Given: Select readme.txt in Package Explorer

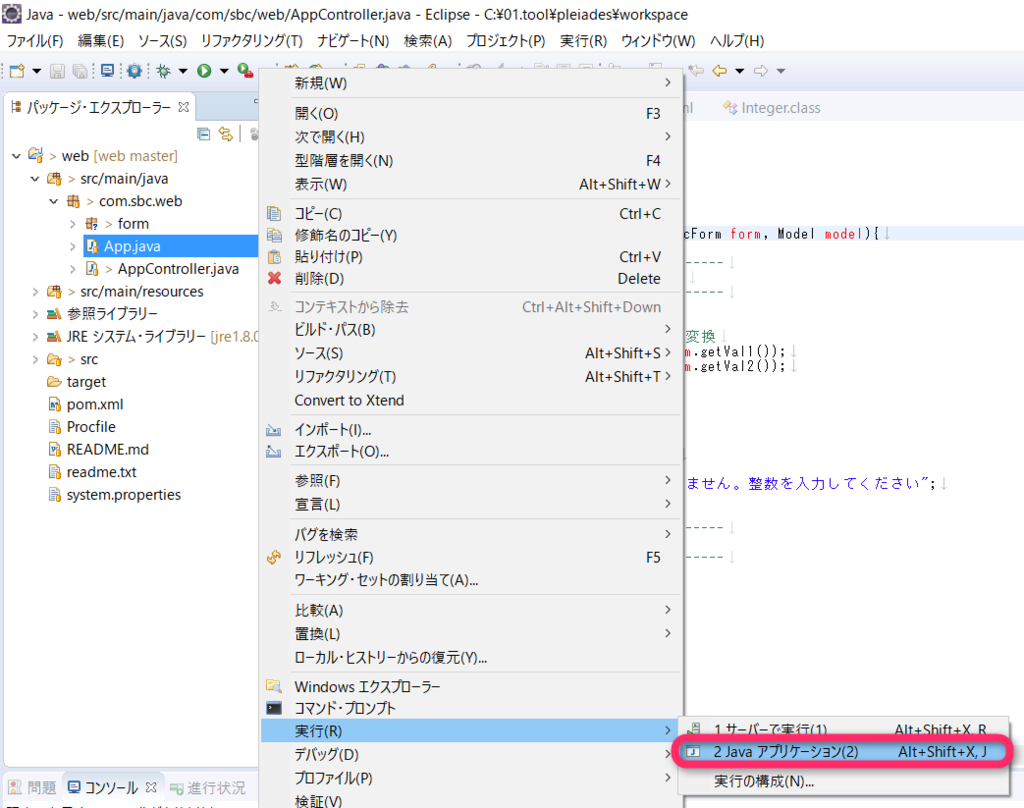Looking at the screenshot, I should tap(101, 472).
